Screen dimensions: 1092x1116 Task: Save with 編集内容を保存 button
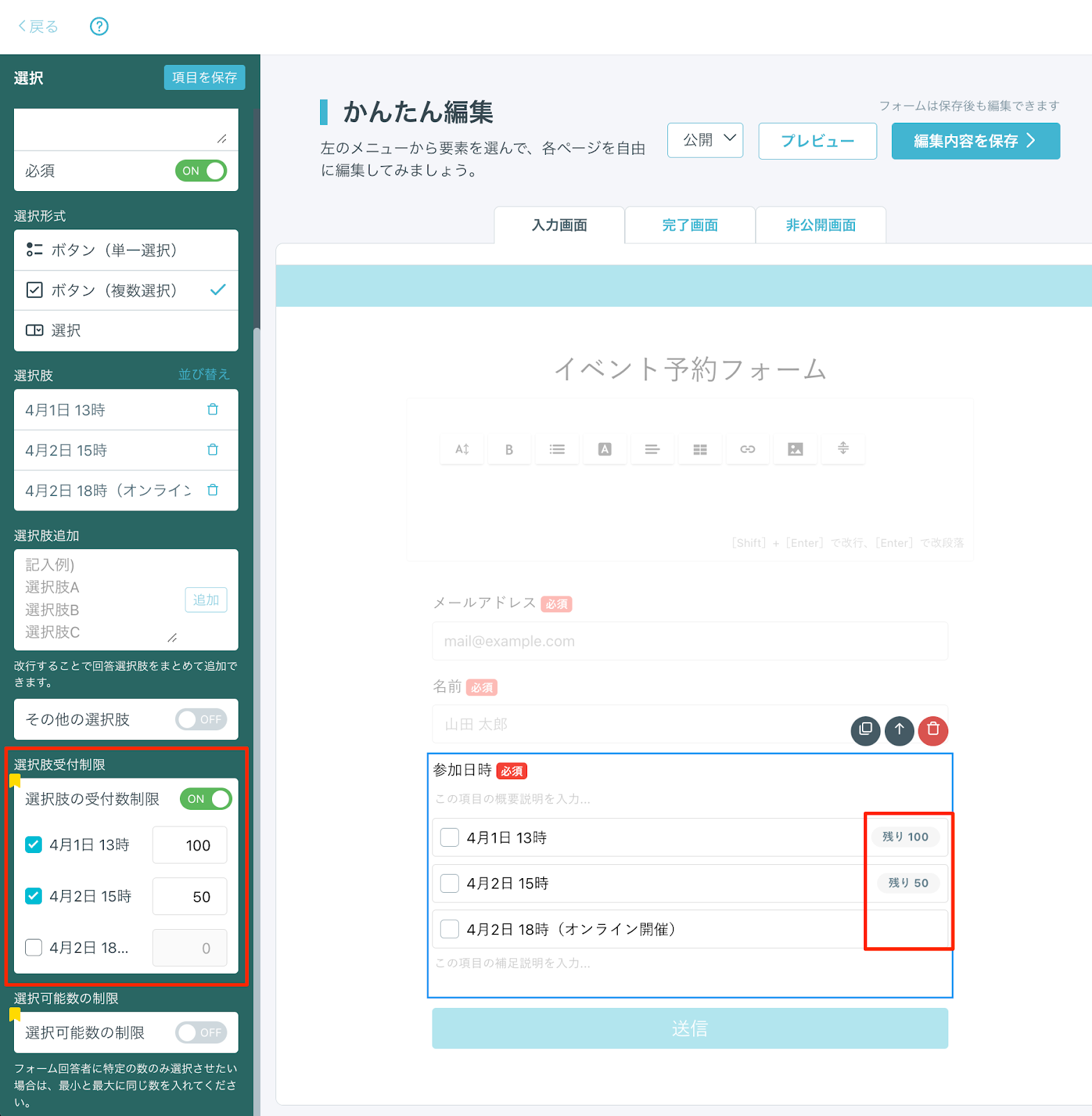[976, 141]
